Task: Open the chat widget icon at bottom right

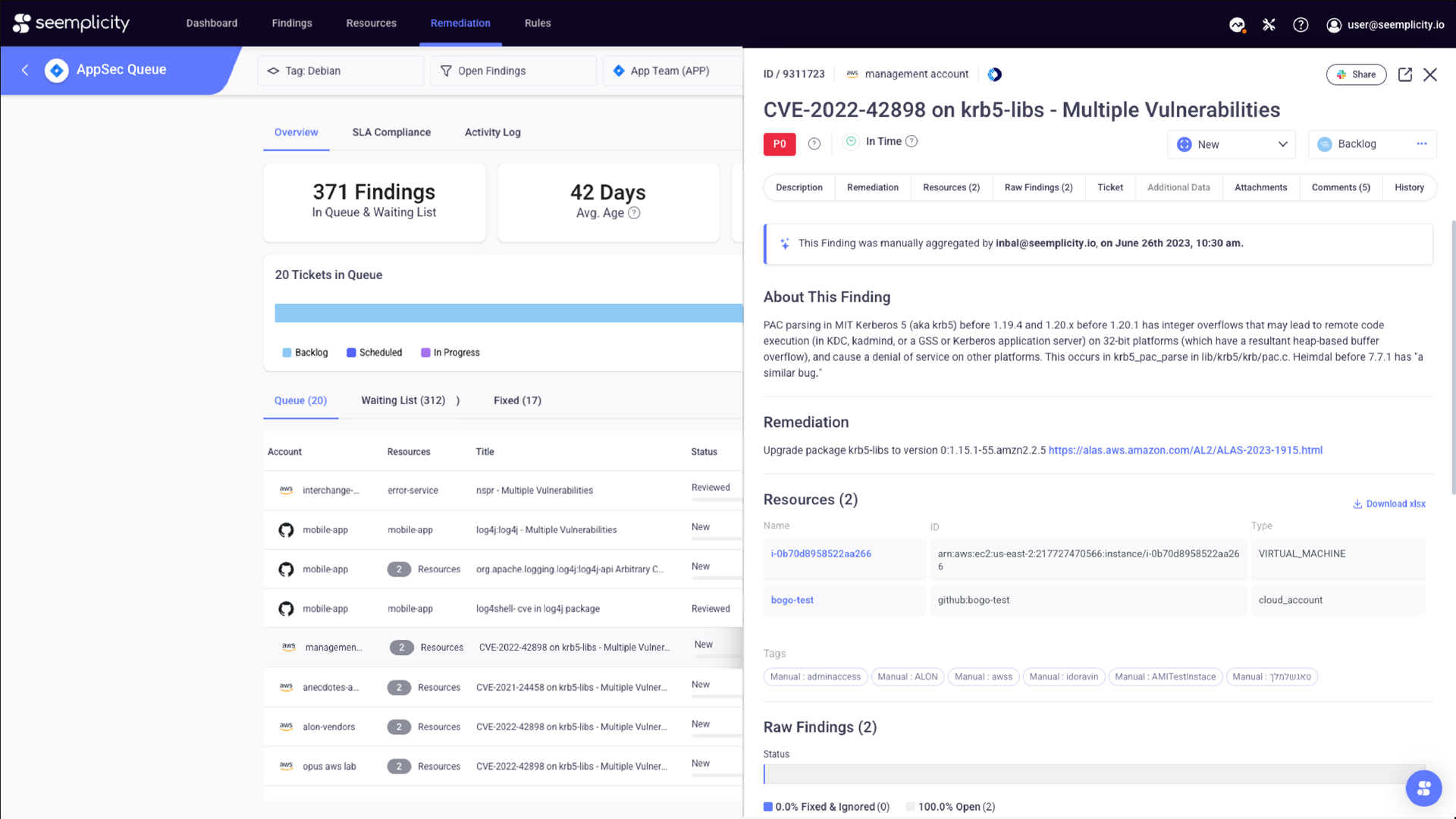Action: tap(1423, 788)
